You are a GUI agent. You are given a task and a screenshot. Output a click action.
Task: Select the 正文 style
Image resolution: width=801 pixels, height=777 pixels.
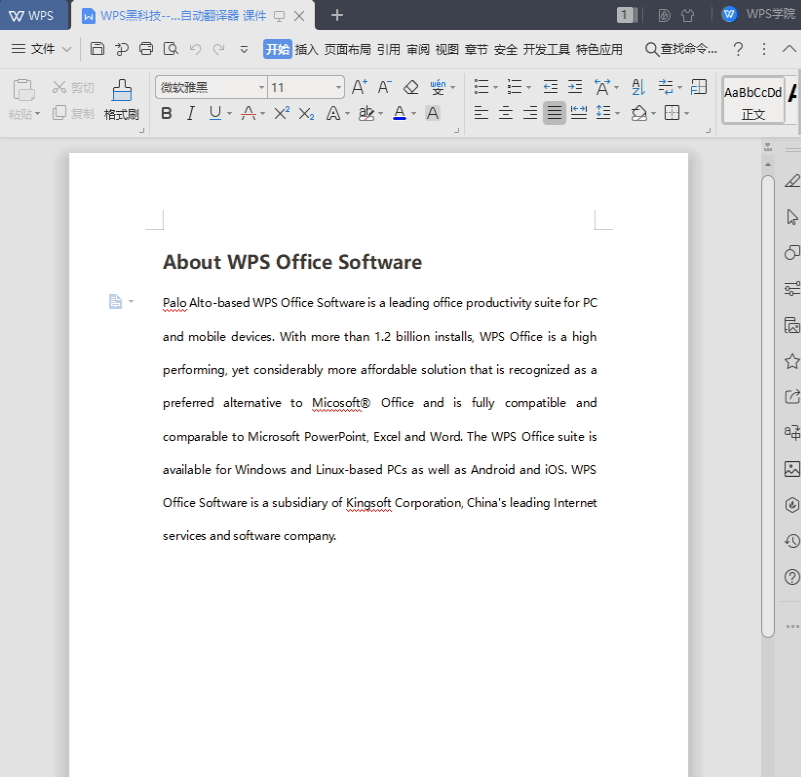(x=753, y=100)
